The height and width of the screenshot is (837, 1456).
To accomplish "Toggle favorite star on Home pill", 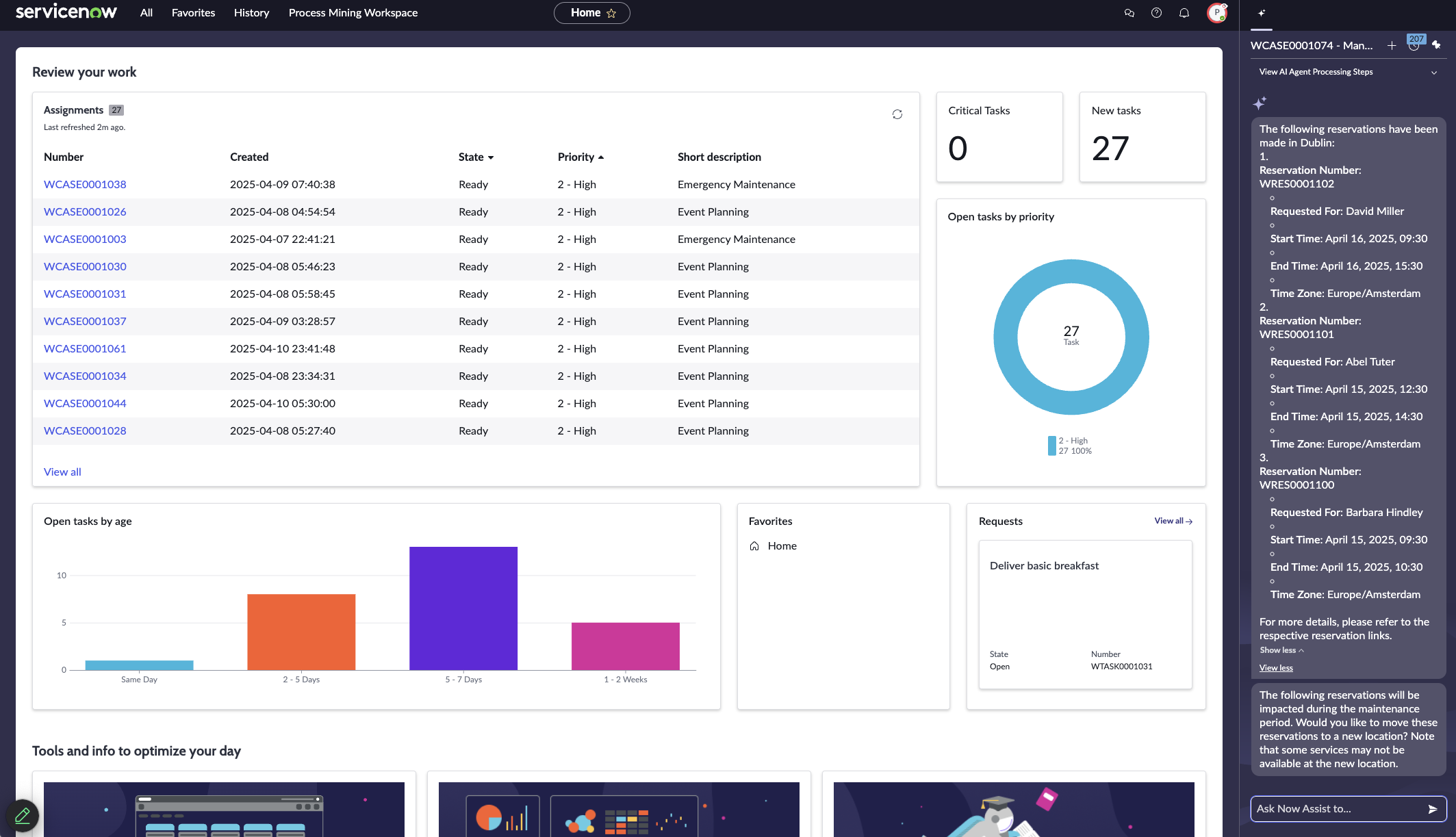I will pos(611,13).
